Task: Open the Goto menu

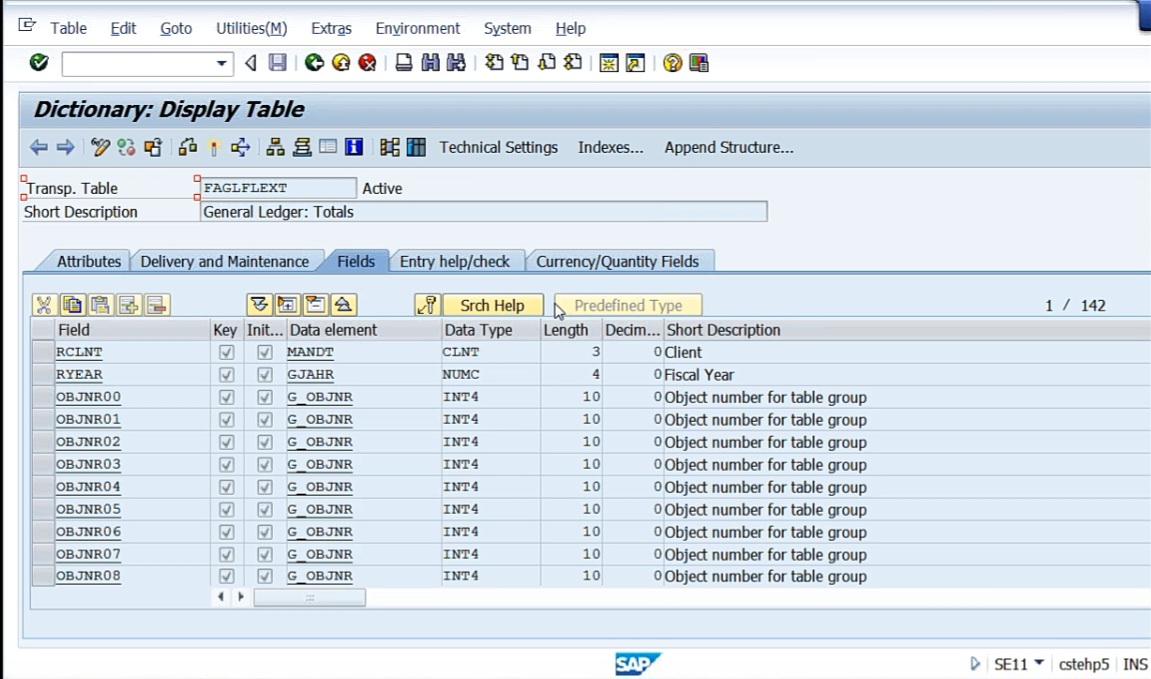Action: coord(176,29)
